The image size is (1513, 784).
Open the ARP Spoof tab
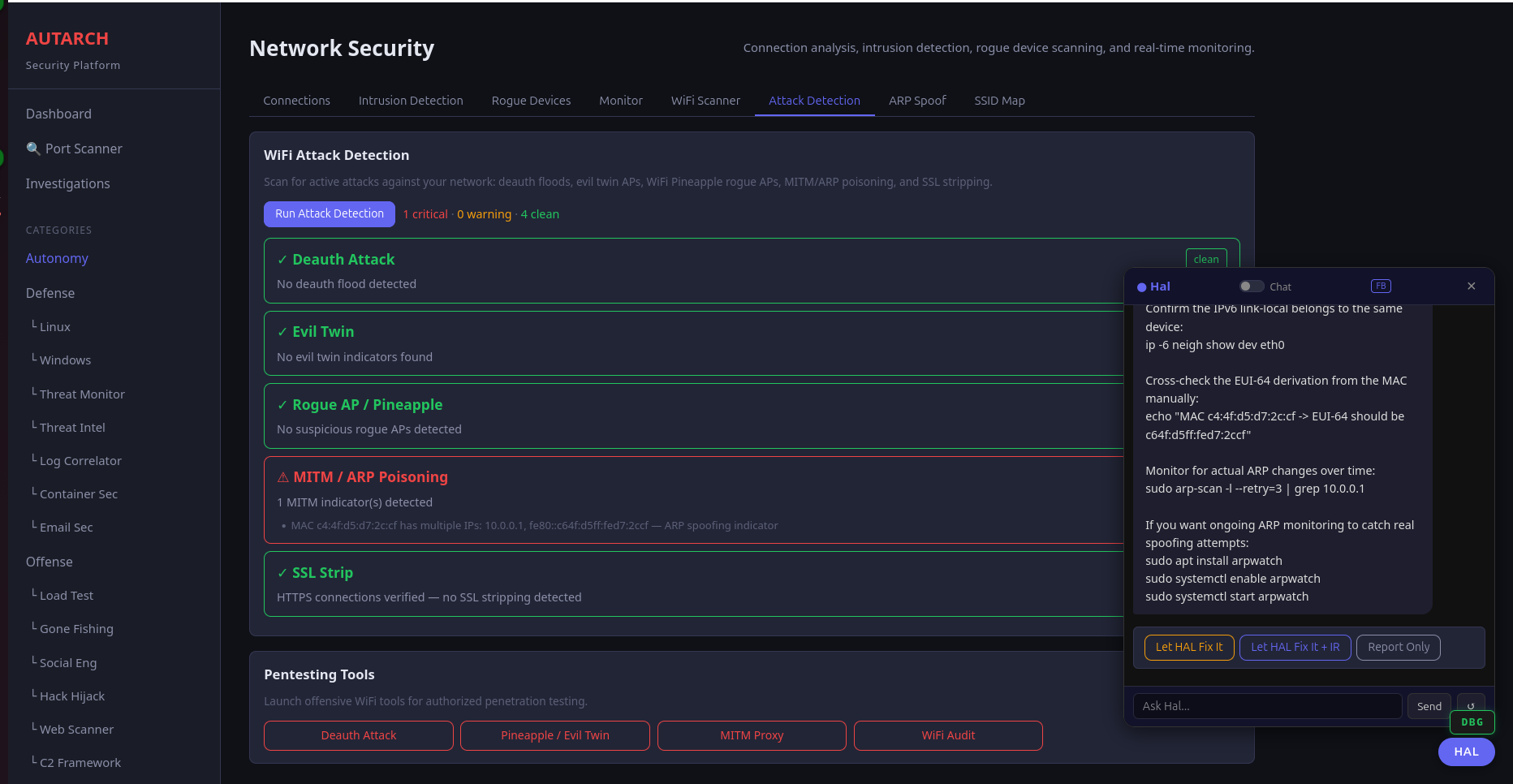(917, 100)
